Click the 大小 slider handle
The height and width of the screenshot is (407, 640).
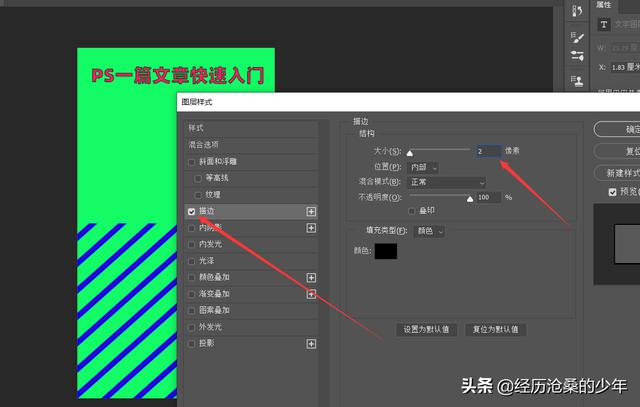410,153
